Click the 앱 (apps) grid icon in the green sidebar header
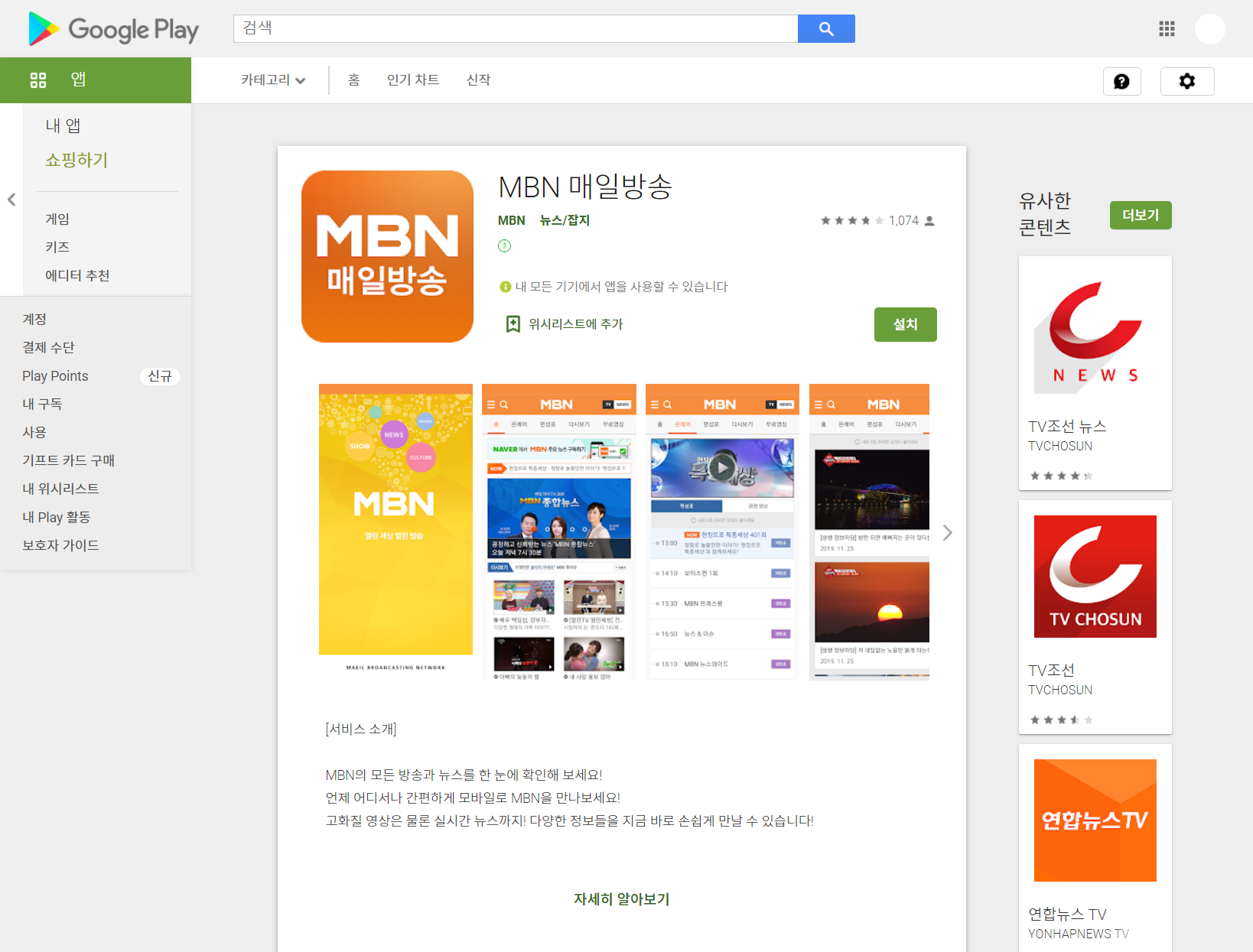The height and width of the screenshot is (952, 1253). [38, 80]
